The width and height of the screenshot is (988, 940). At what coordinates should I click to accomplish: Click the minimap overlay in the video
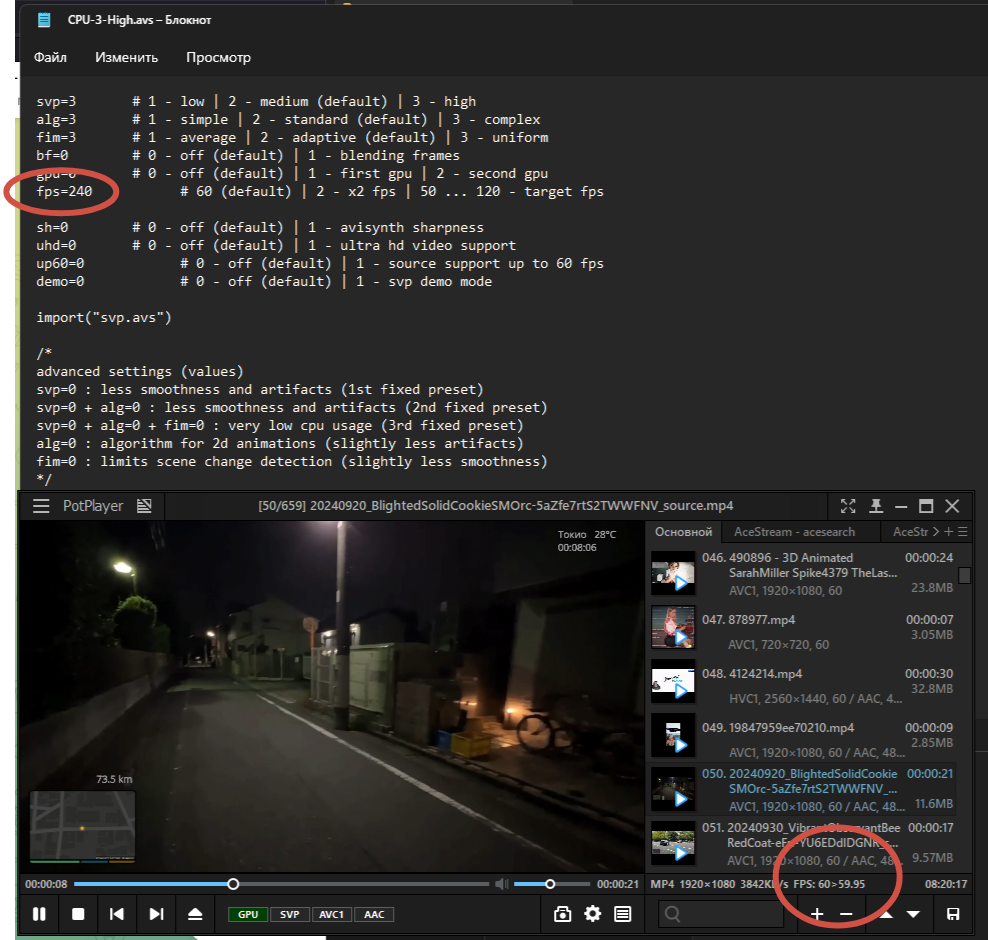click(x=82, y=826)
